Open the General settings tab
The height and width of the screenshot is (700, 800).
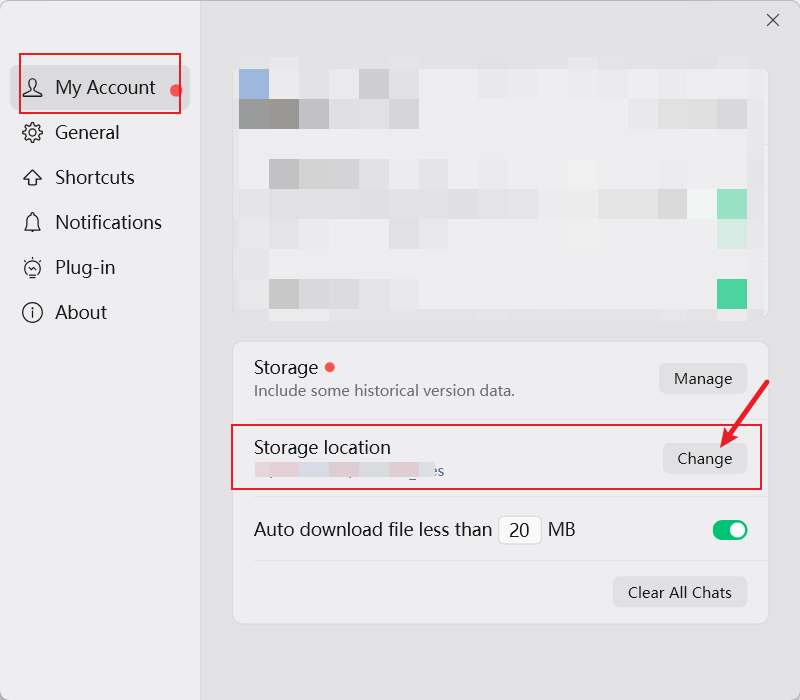(100, 133)
